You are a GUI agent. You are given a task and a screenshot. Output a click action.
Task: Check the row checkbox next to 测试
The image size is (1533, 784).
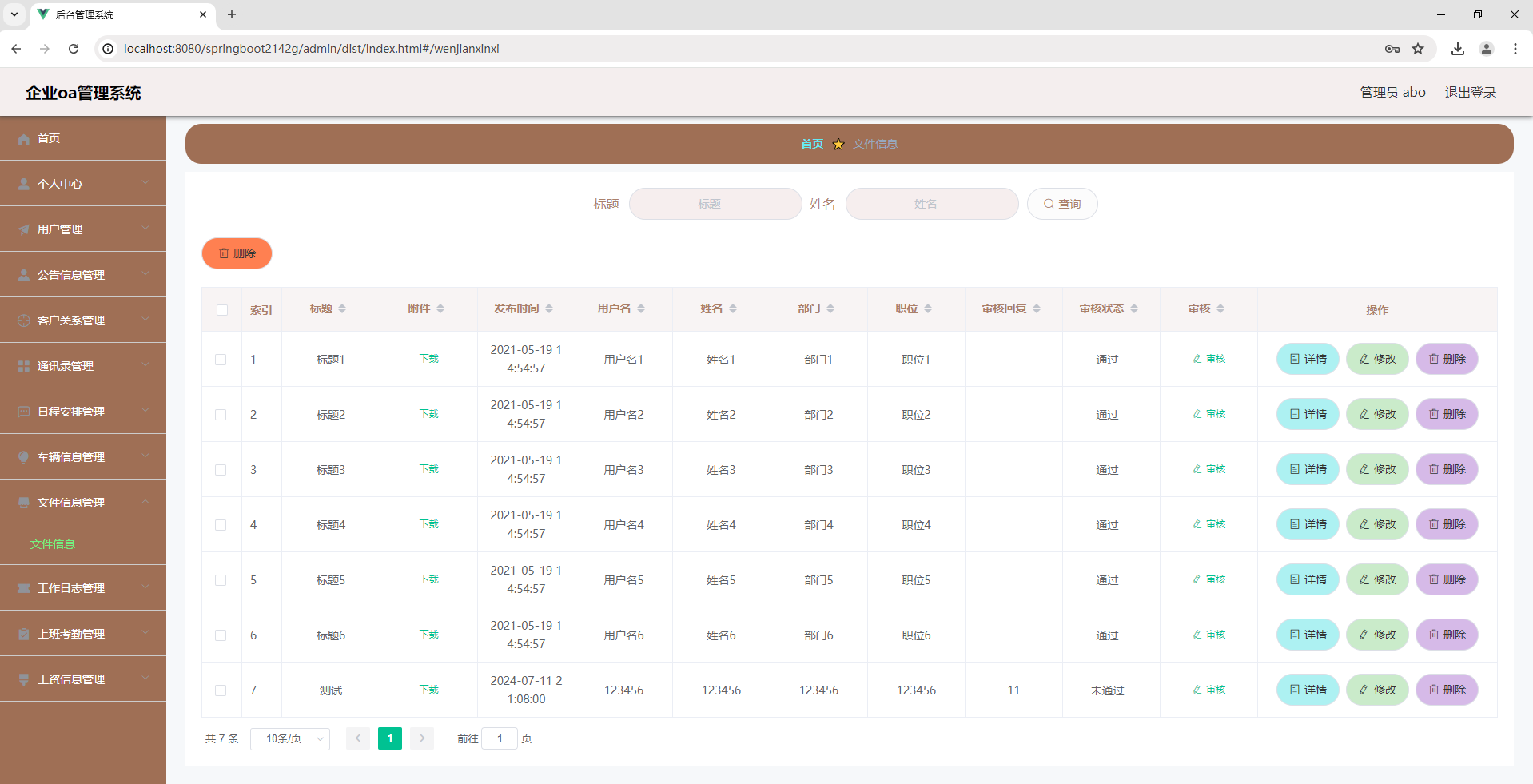(221, 690)
